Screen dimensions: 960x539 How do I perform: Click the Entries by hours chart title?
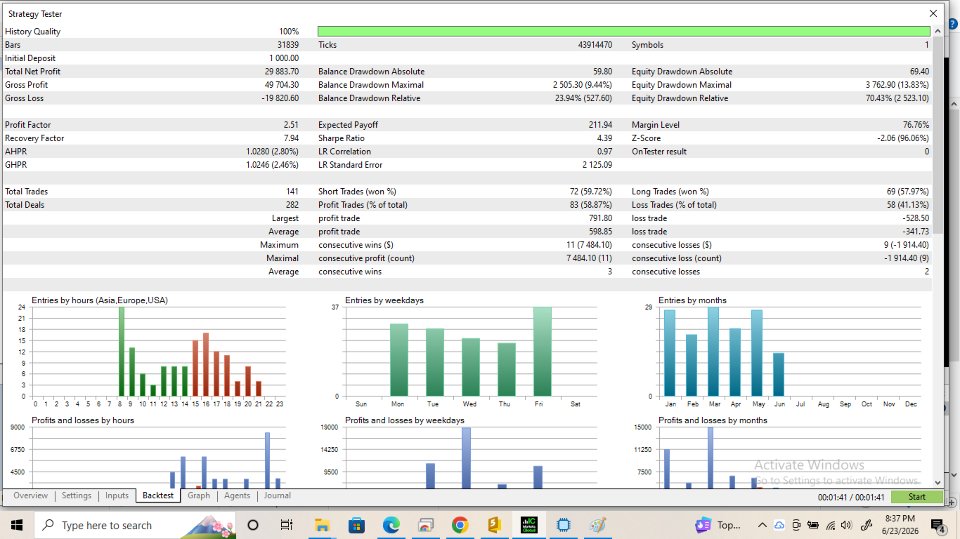tap(99, 300)
